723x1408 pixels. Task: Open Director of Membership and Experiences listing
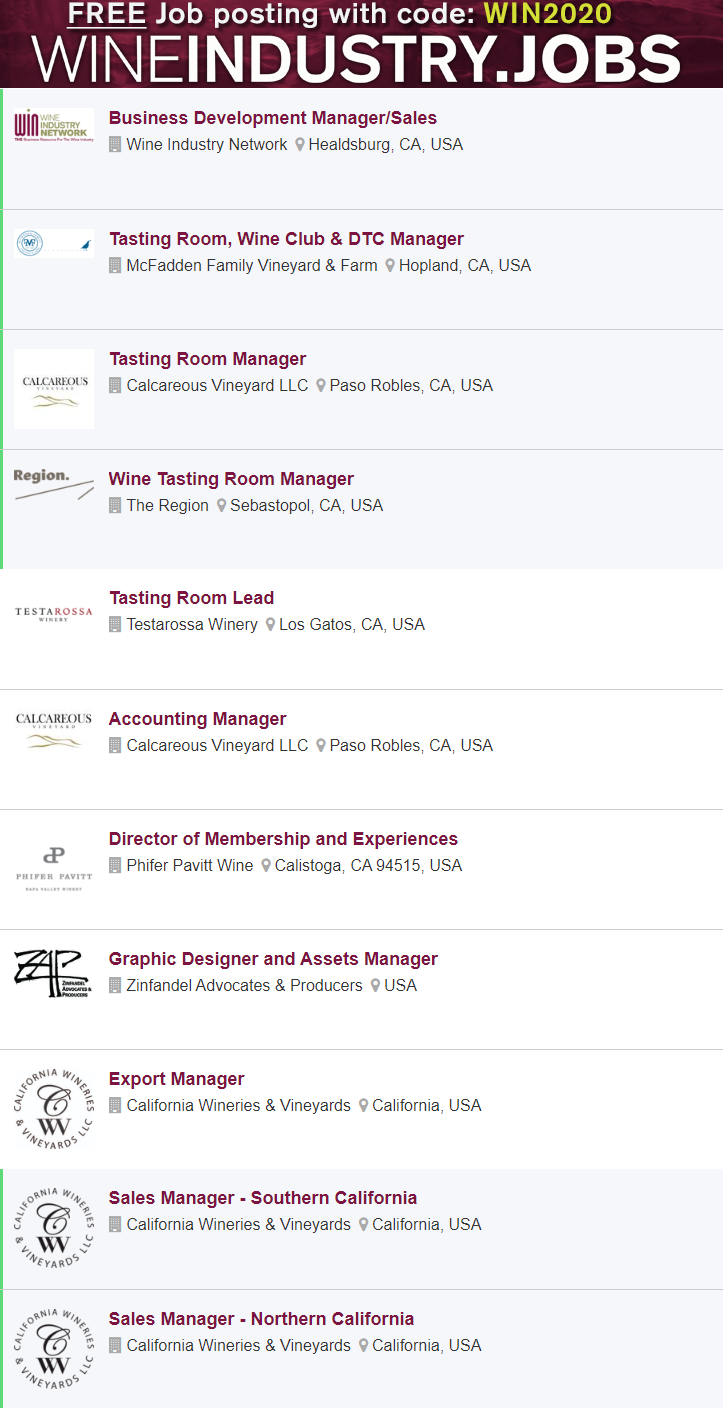click(x=283, y=839)
